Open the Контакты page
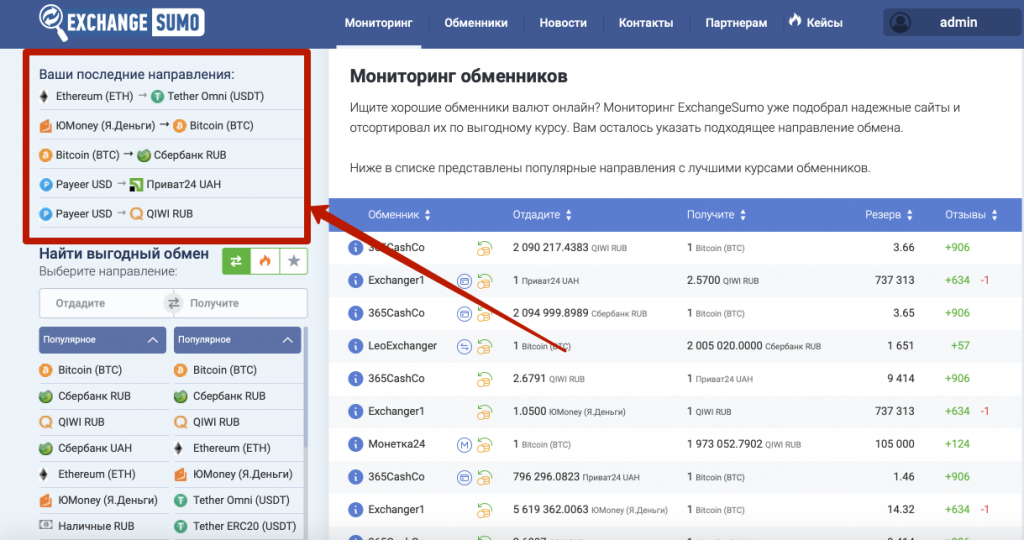 click(x=646, y=23)
